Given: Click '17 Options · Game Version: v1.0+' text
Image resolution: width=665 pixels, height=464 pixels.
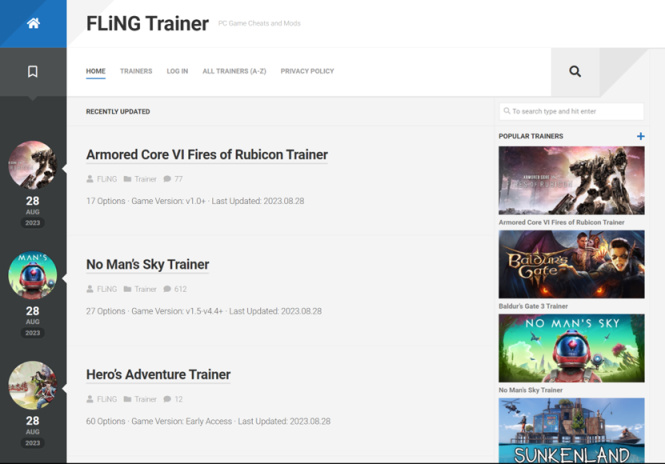Looking at the screenshot, I should coord(146,201).
